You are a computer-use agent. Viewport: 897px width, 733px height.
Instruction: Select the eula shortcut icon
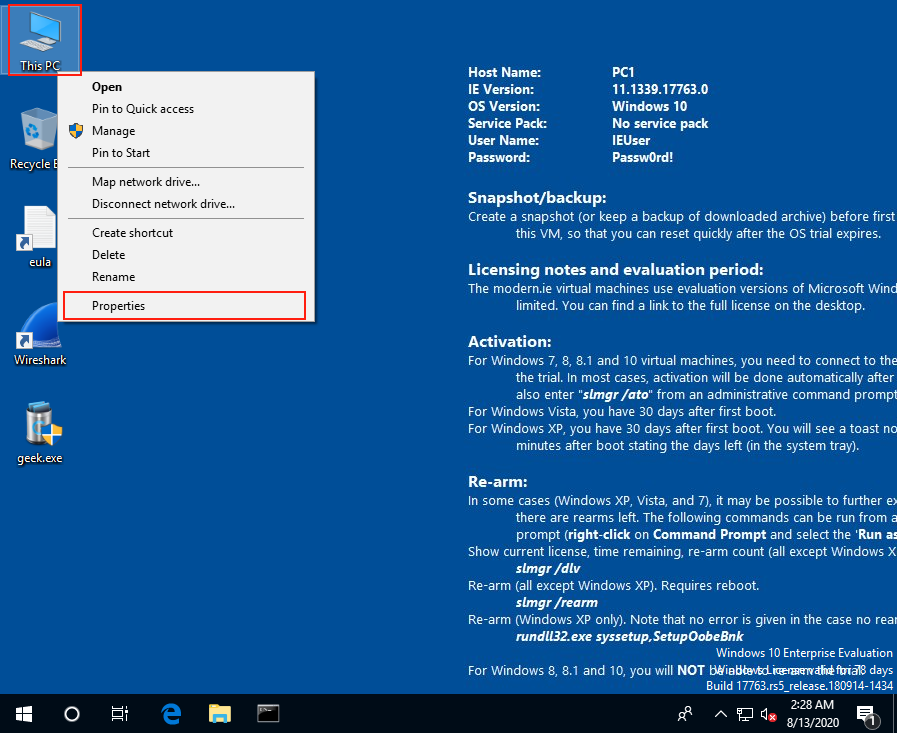(x=39, y=237)
